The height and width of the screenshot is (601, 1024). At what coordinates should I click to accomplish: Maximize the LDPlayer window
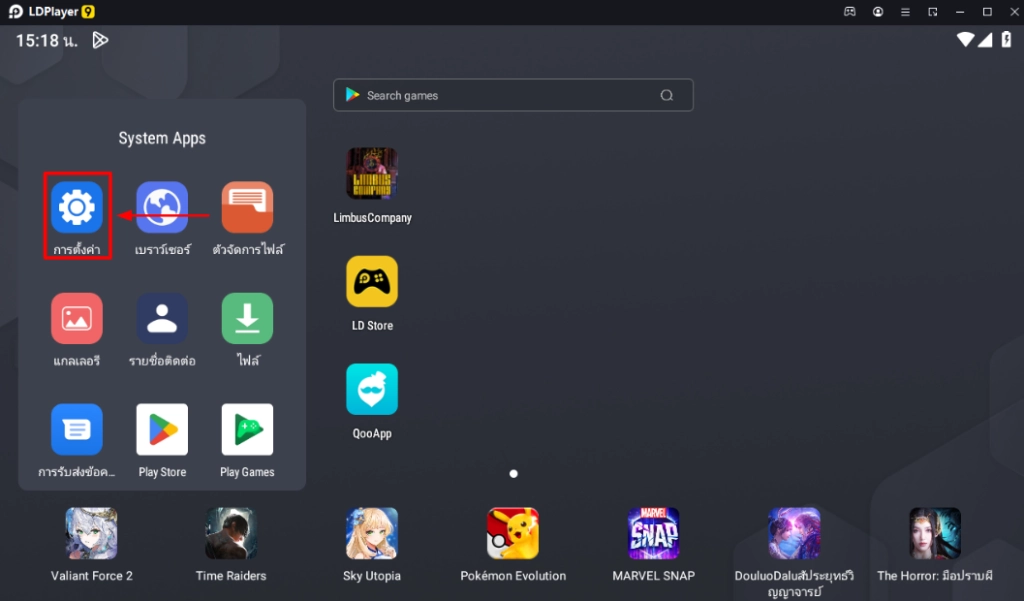(987, 12)
